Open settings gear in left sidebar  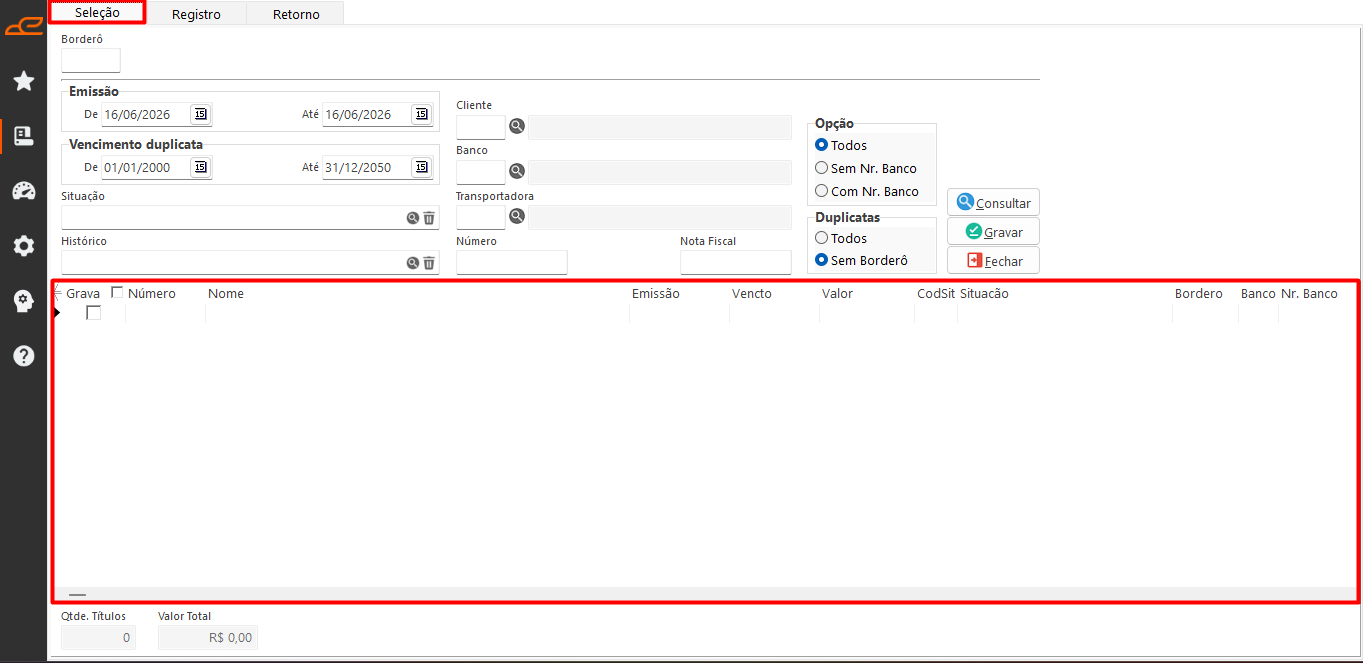click(x=24, y=246)
